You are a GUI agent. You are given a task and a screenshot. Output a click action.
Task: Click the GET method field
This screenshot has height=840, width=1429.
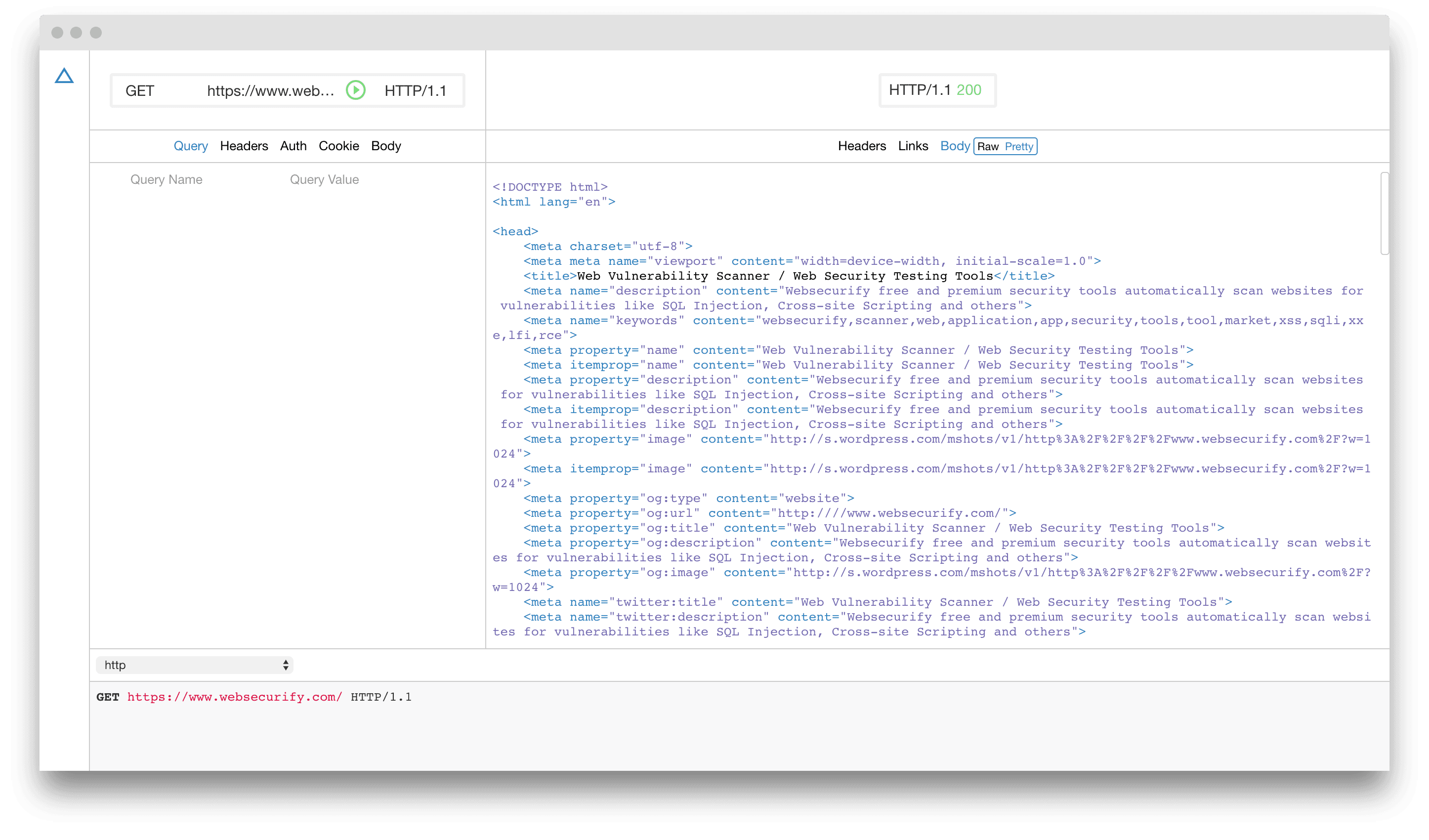pyautogui.click(x=140, y=91)
